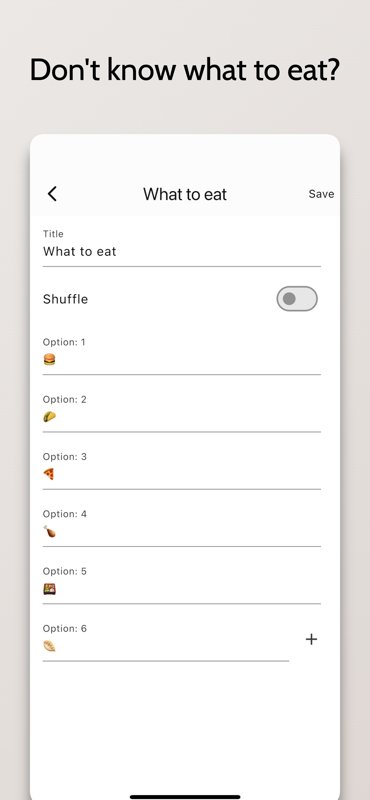
Task: Click the plus icon to add option
Action: pos(311,639)
